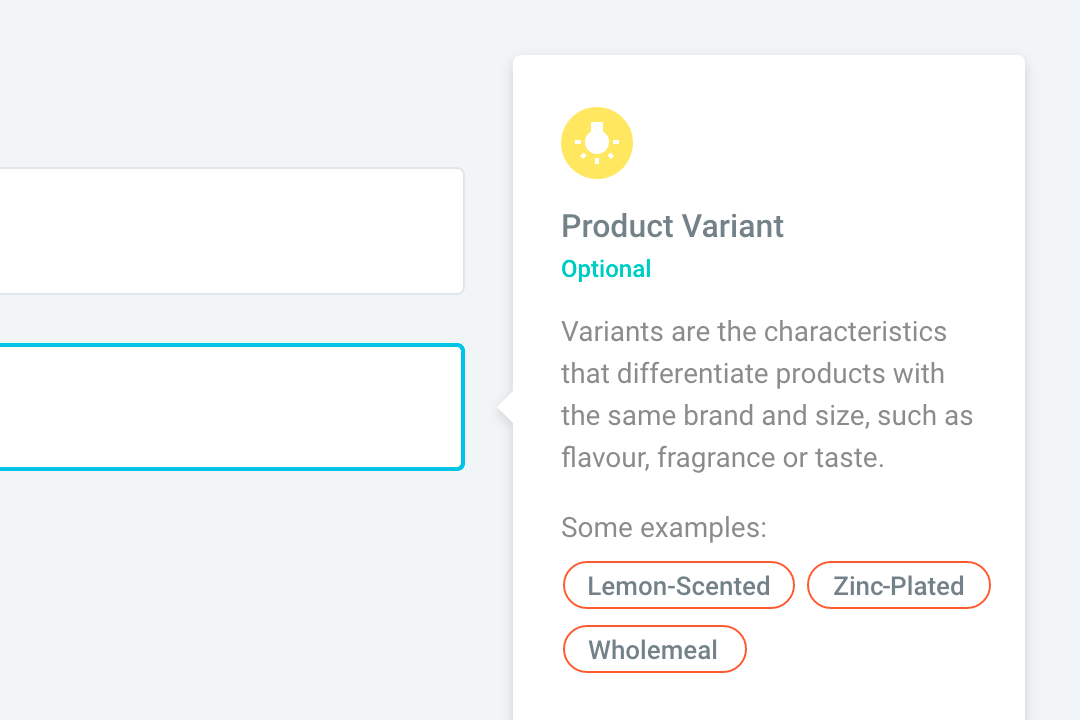Click the word "flavour" in the description

click(605, 457)
